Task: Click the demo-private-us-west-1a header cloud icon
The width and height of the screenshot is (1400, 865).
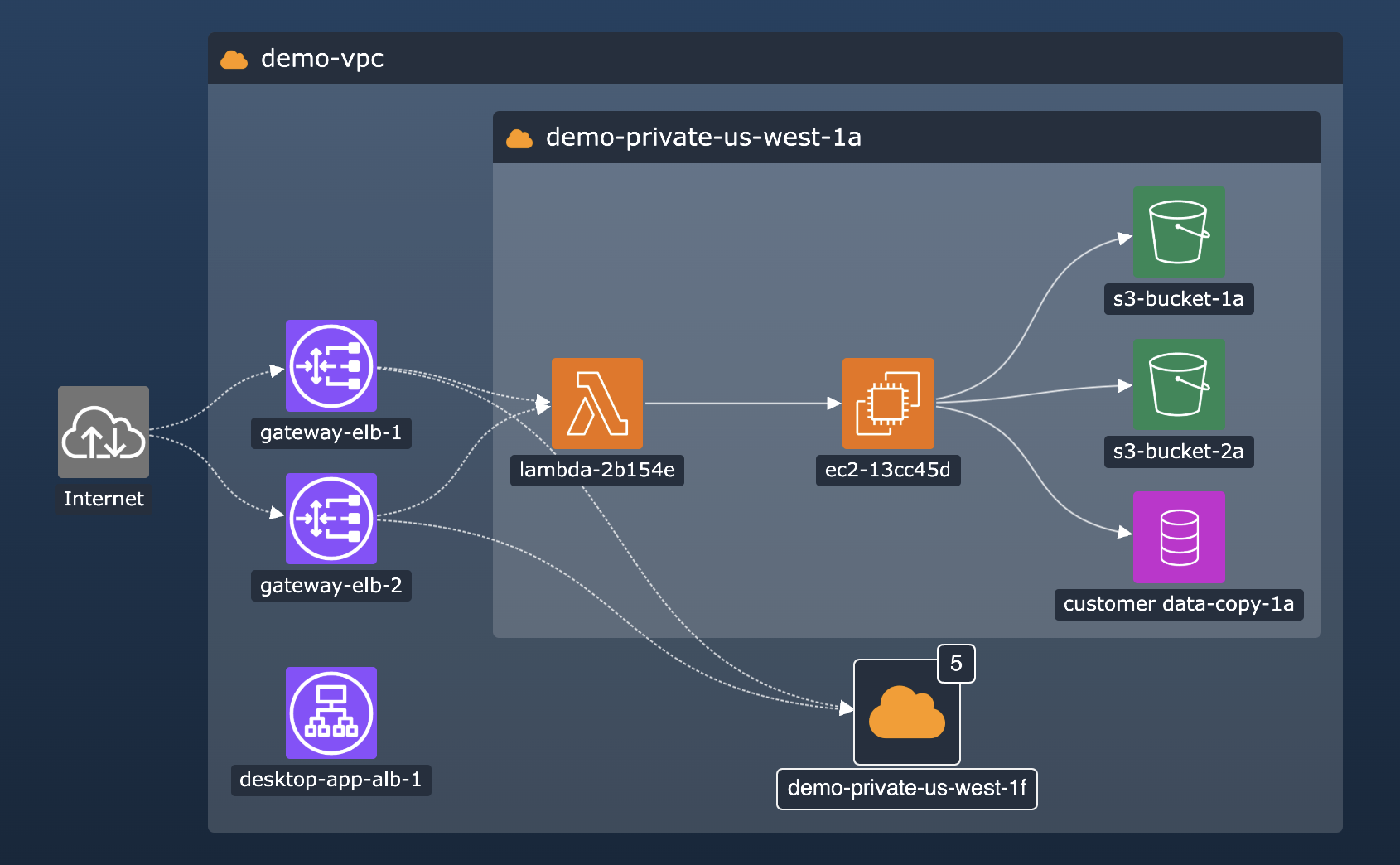Action: point(519,138)
